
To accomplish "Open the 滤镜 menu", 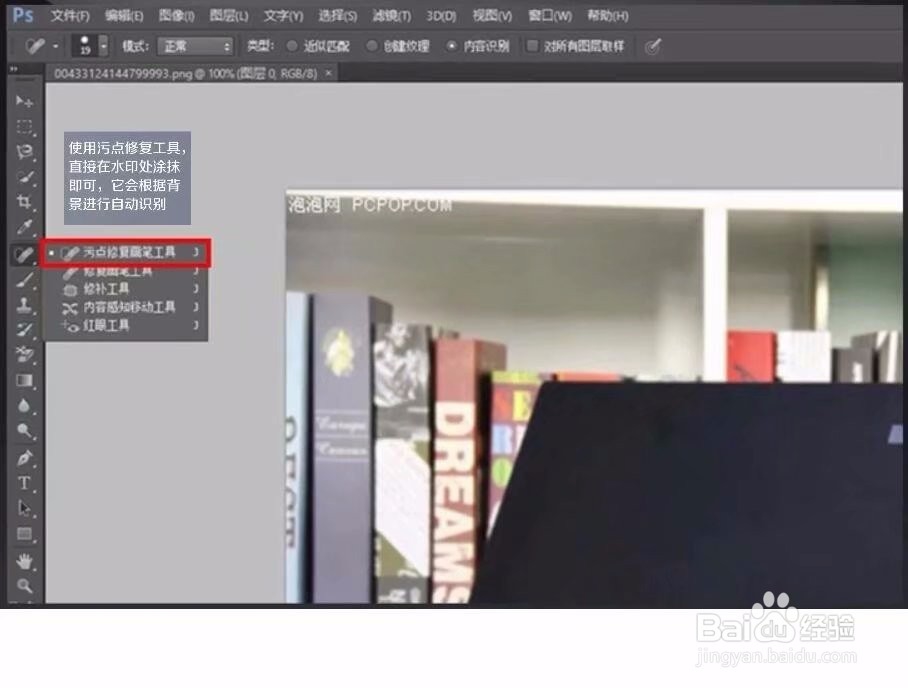I will pyautogui.click(x=390, y=15).
